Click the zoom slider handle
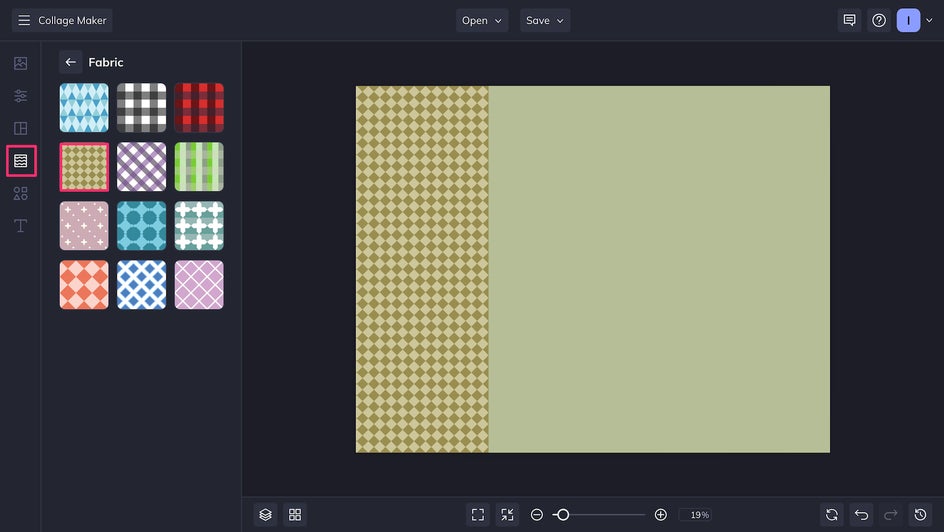The height and width of the screenshot is (532, 944). [562, 515]
